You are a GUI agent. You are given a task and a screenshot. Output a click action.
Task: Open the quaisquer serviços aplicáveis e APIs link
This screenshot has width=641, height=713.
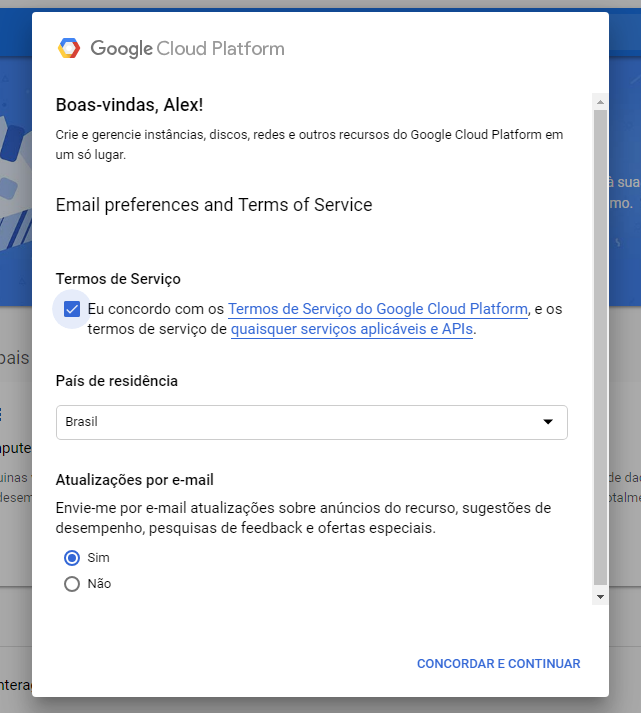[x=352, y=329]
